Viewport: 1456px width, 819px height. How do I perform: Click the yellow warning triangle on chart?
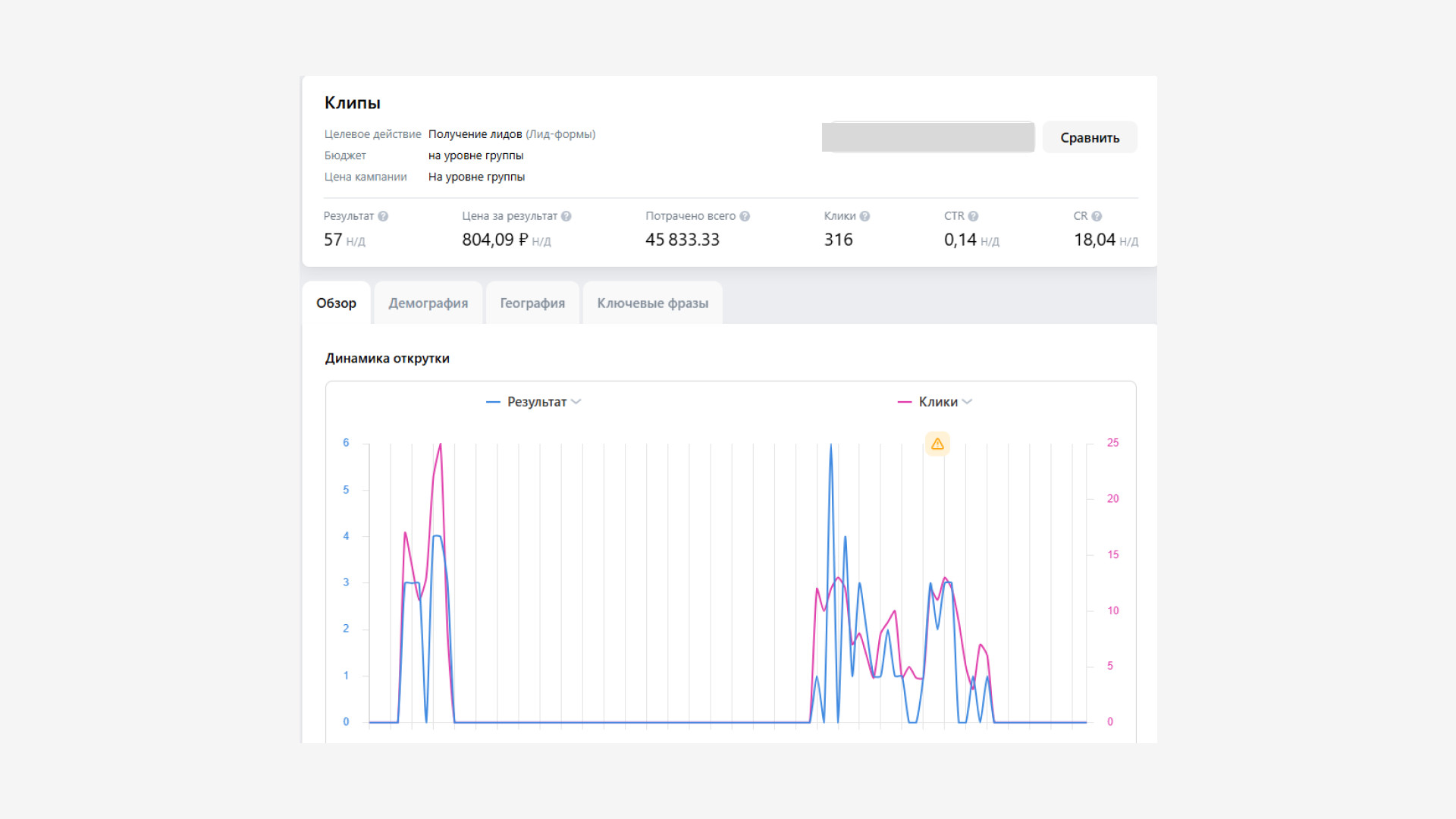pyautogui.click(x=937, y=444)
